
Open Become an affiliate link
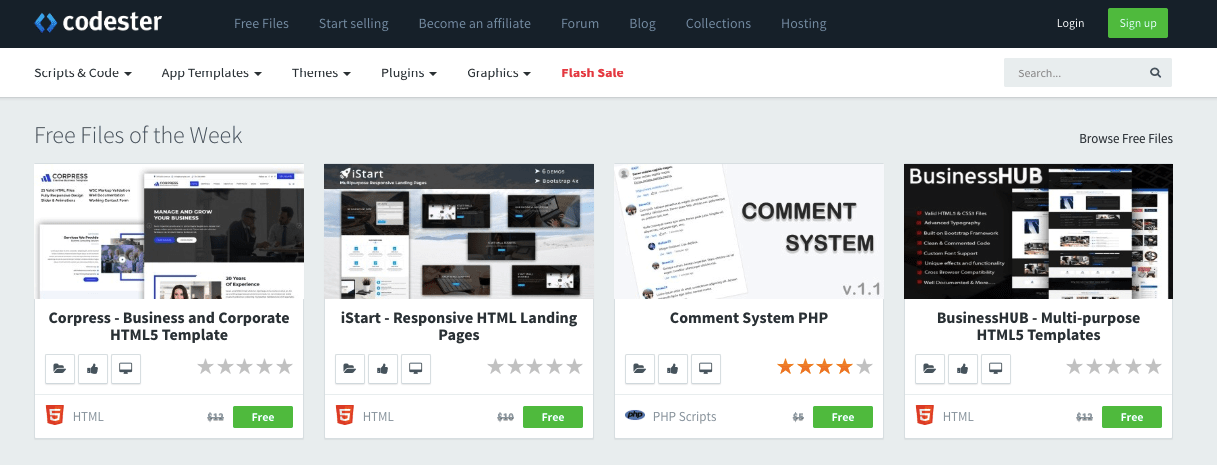(x=475, y=23)
